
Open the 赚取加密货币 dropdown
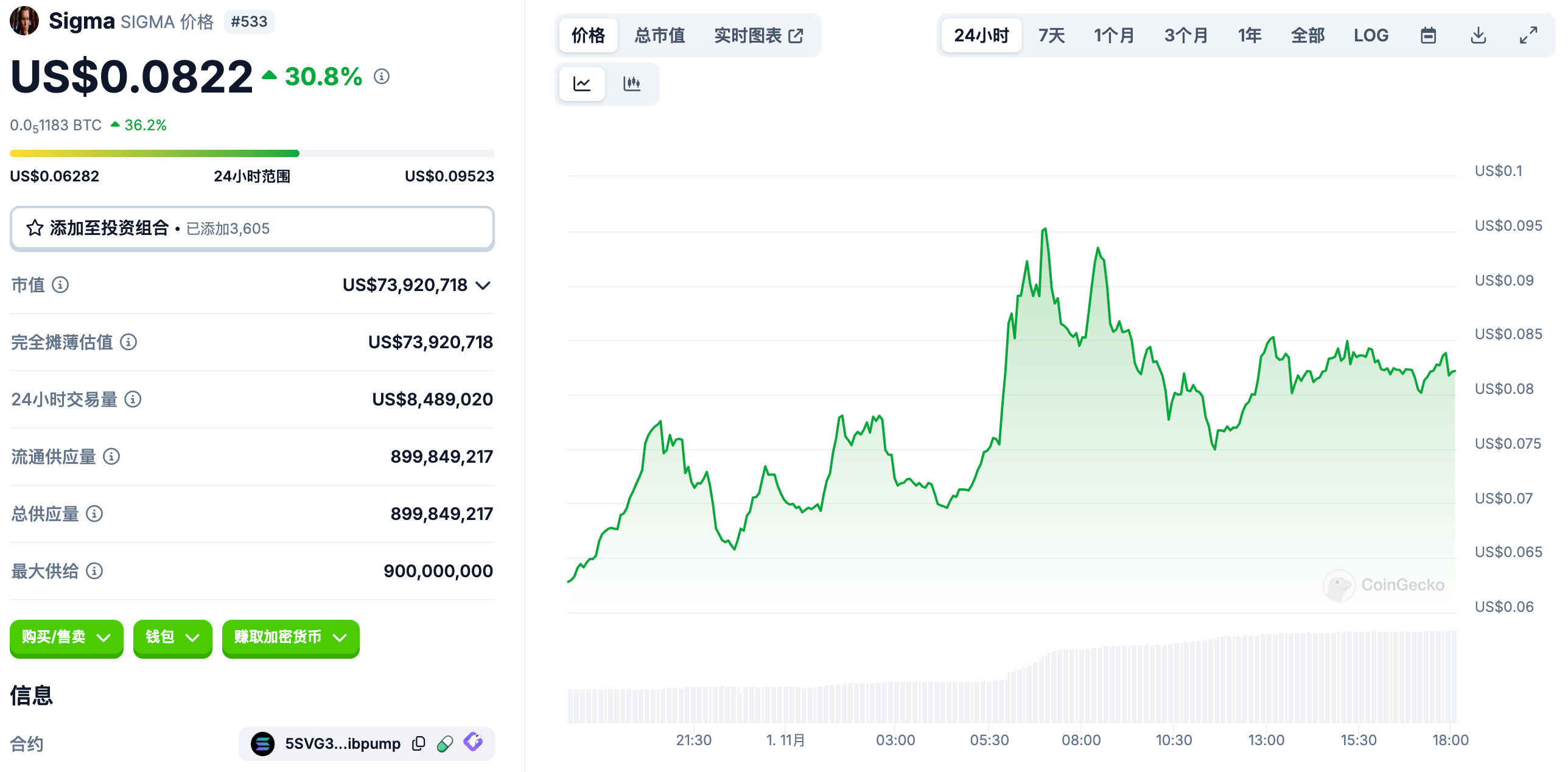point(290,637)
